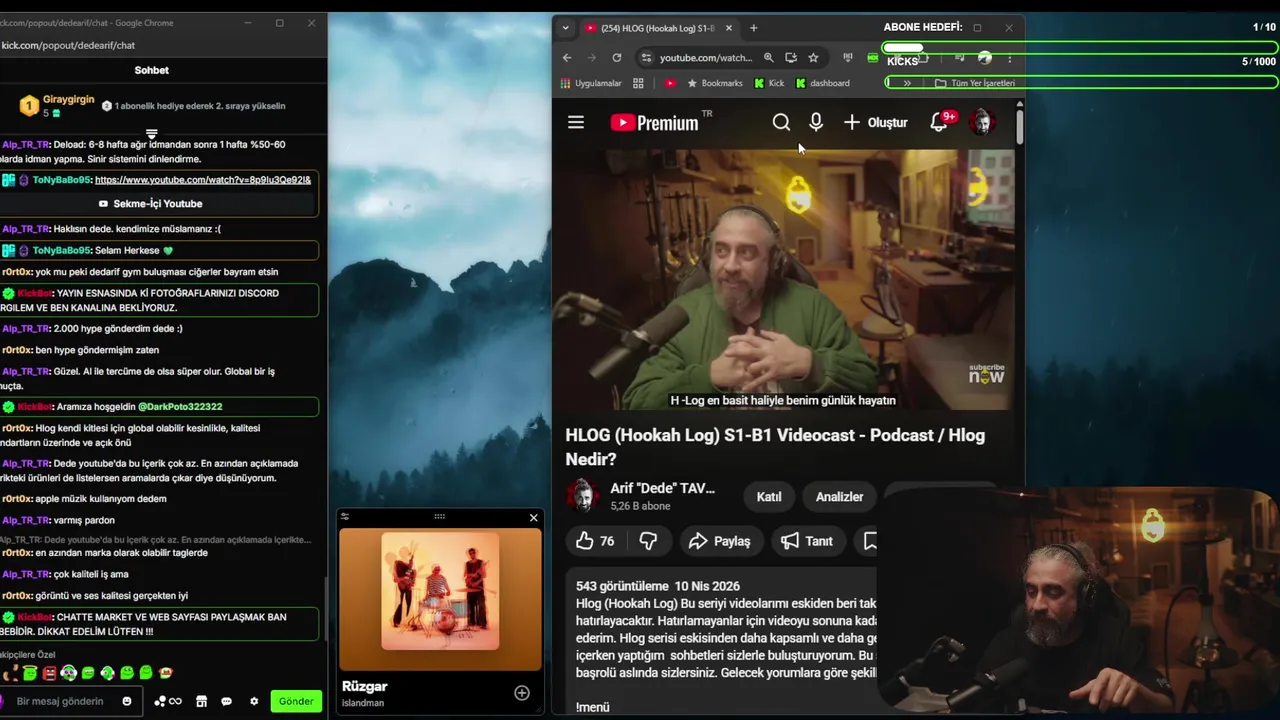This screenshot has height=720, width=1280.
Task: Open Chrome tab search dropdown
Action: point(566,28)
